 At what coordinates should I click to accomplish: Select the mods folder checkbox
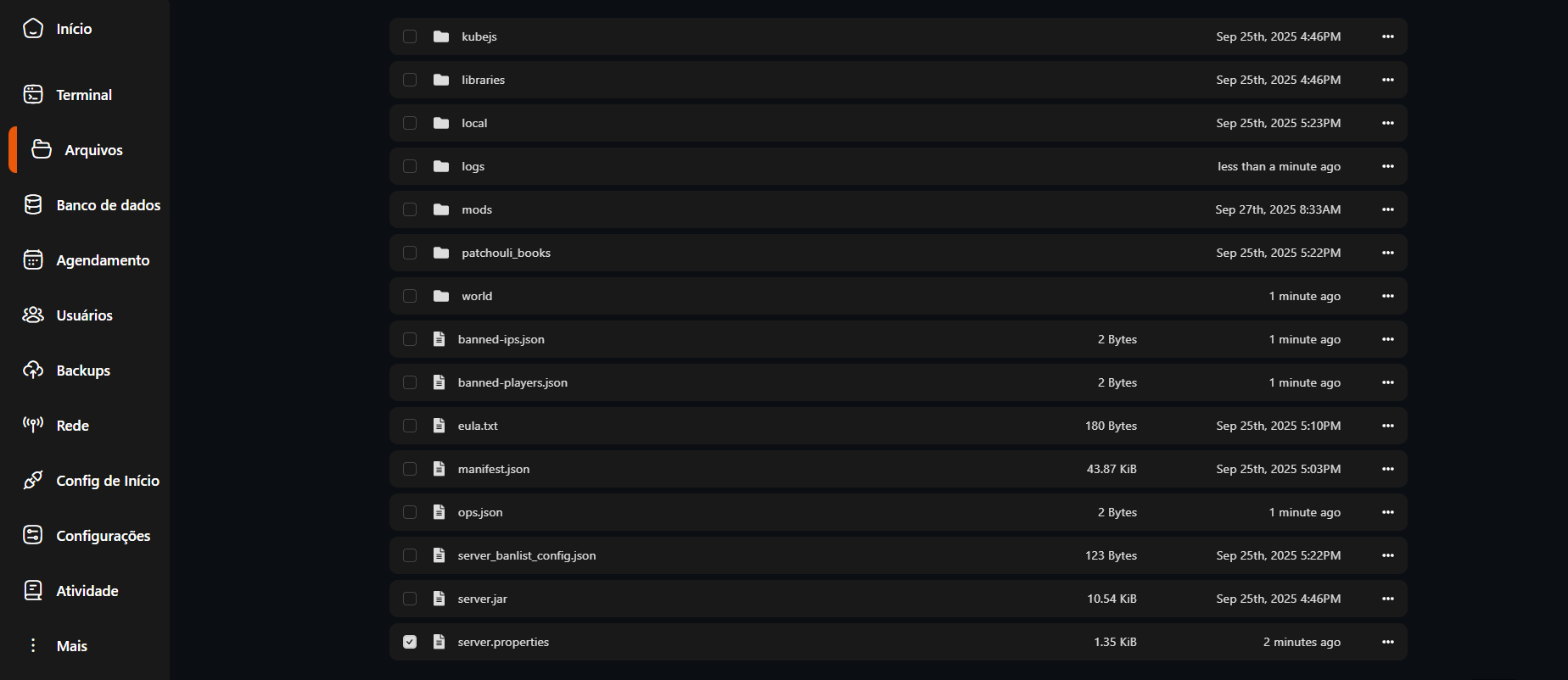(x=410, y=209)
